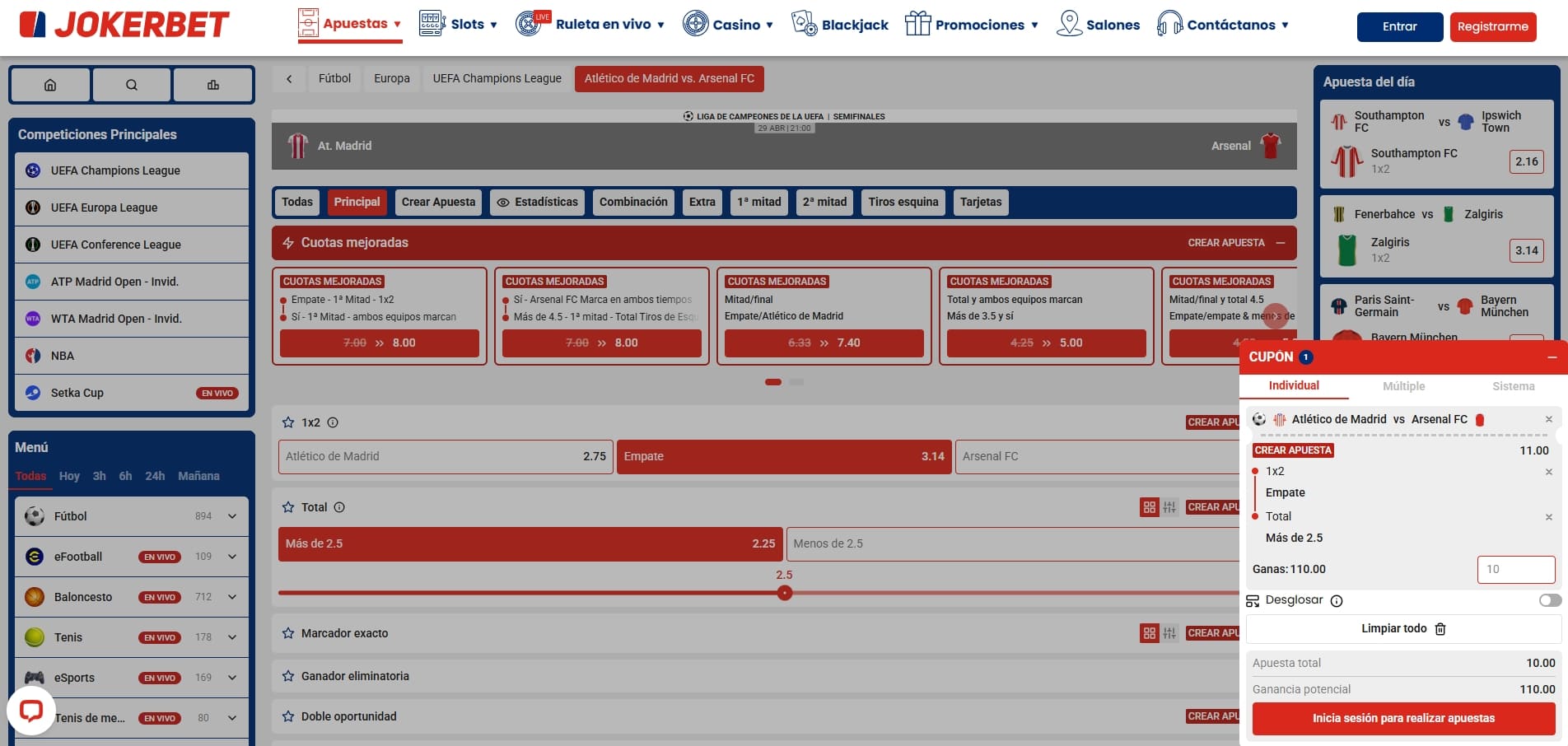Switch to Múltiple coupon tab
Screen dimensions: 1568x746
click(x=1403, y=386)
